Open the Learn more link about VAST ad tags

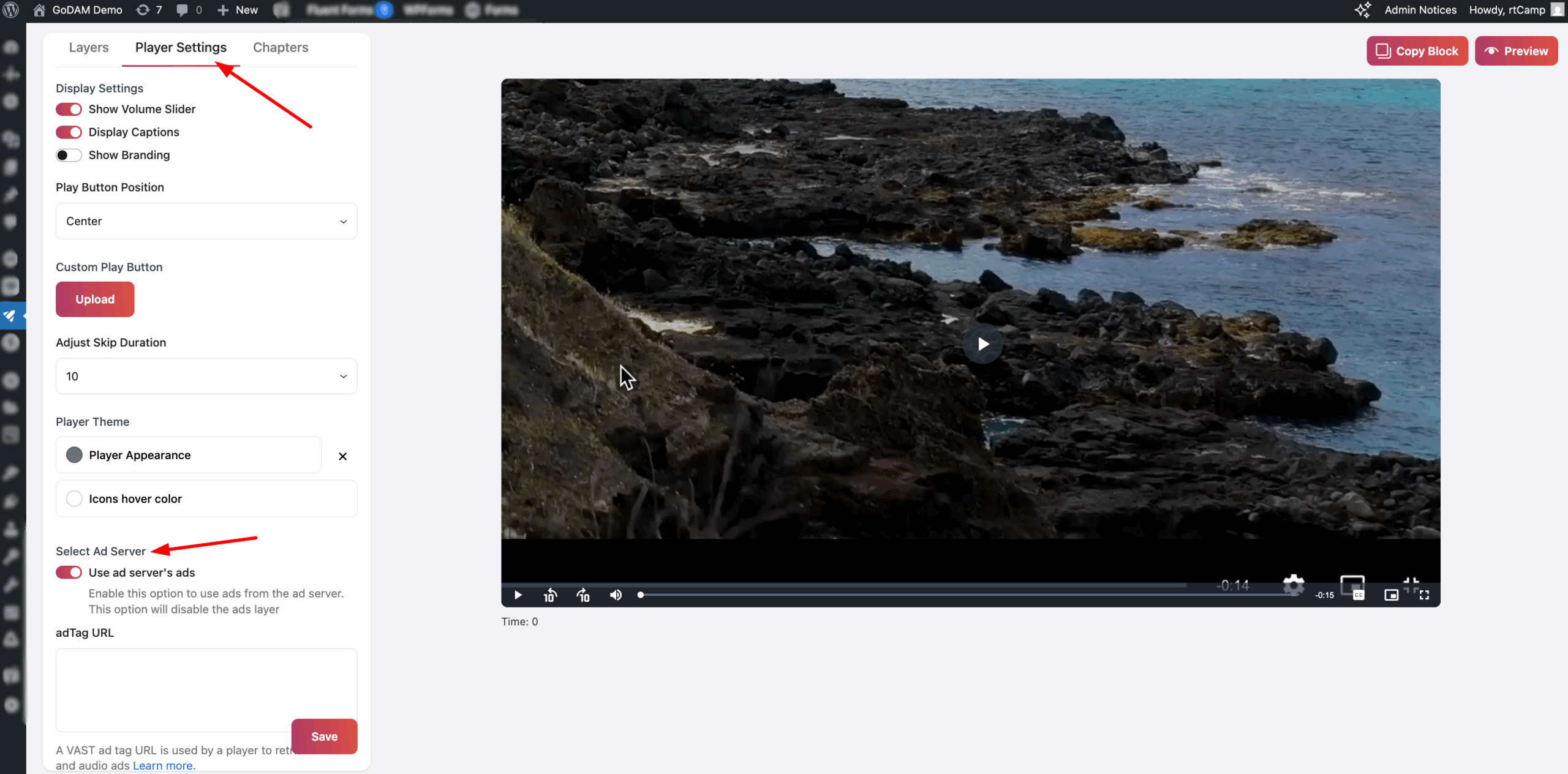click(x=163, y=765)
